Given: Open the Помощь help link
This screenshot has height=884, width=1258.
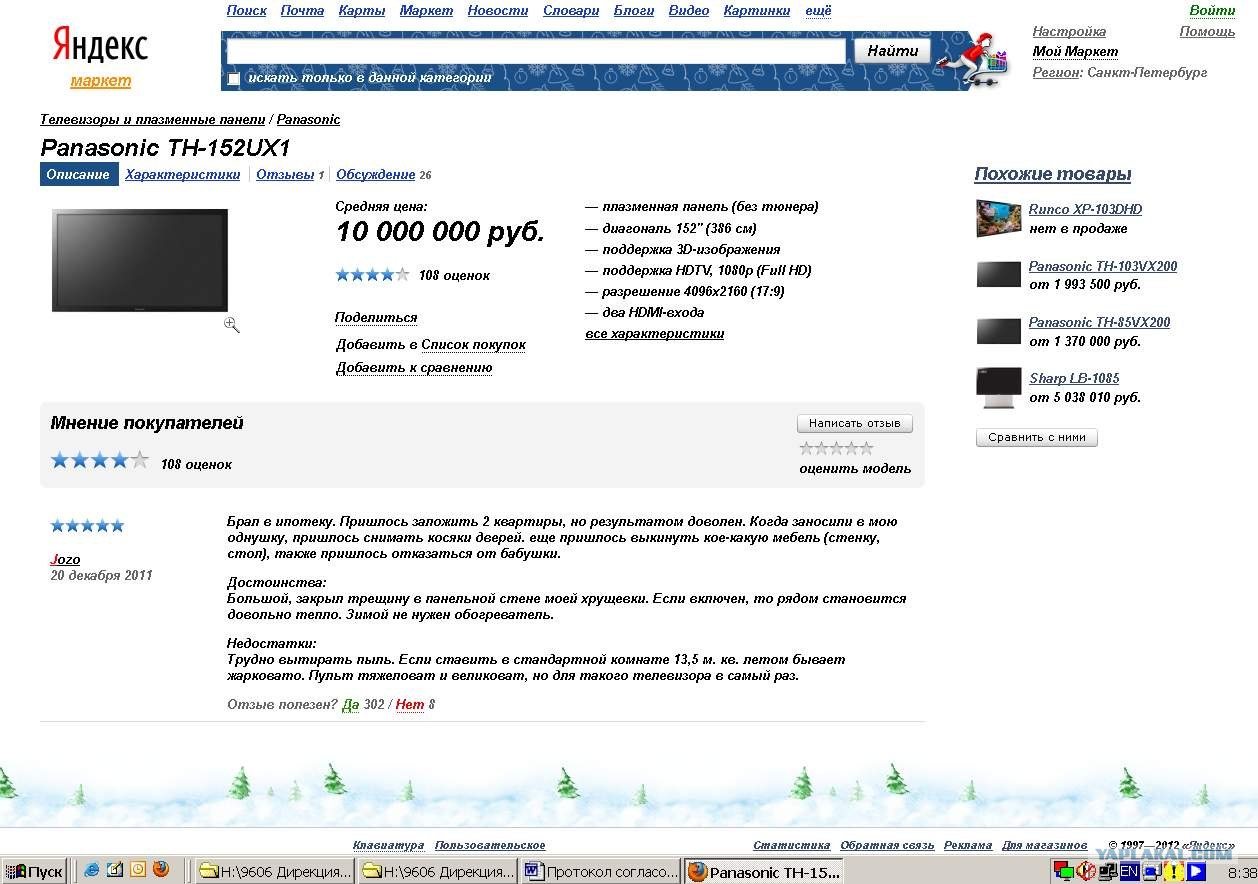Looking at the screenshot, I should pos(1207,31).
